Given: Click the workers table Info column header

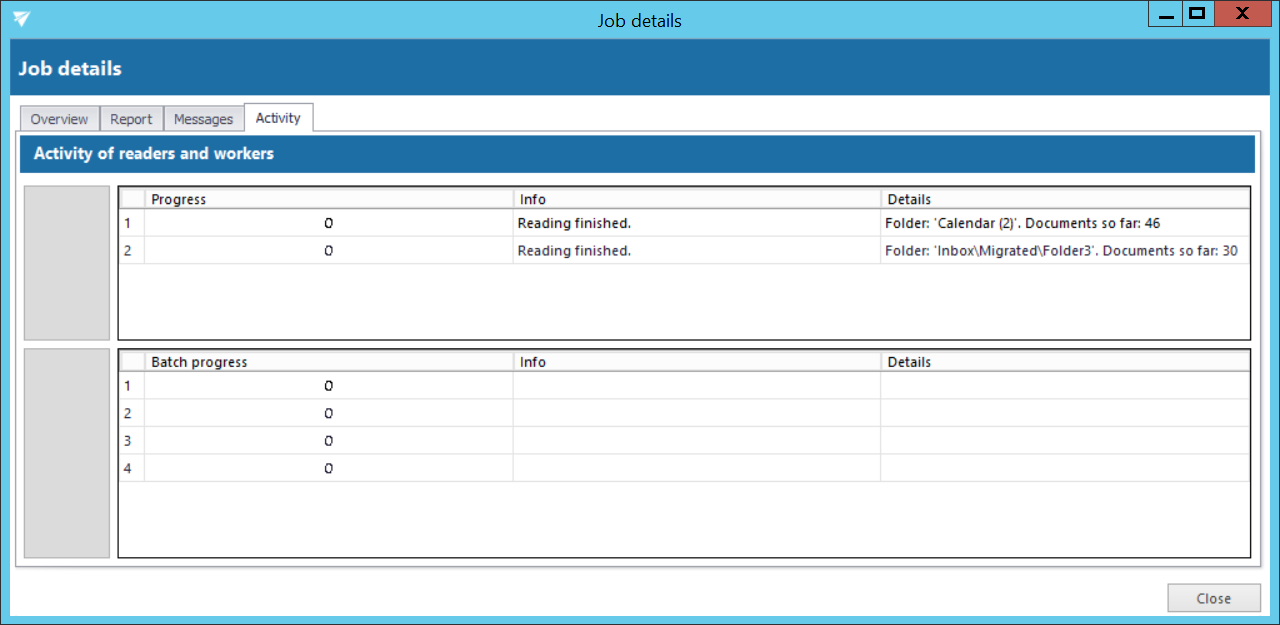Looking at the screenshot, I should click(x=696, y=362).
